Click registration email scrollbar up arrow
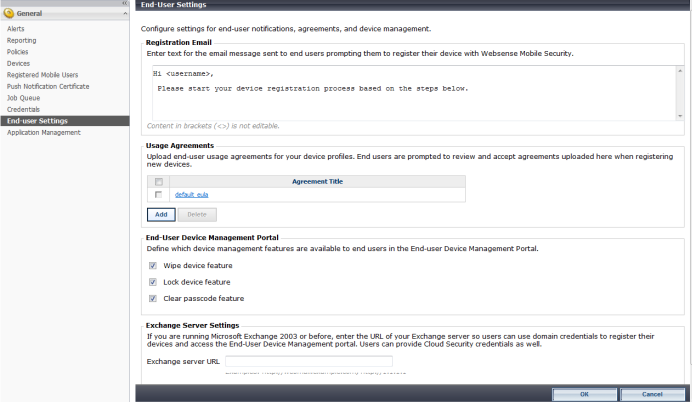Viewport: 692px width, 402px height. click(680, 71)
